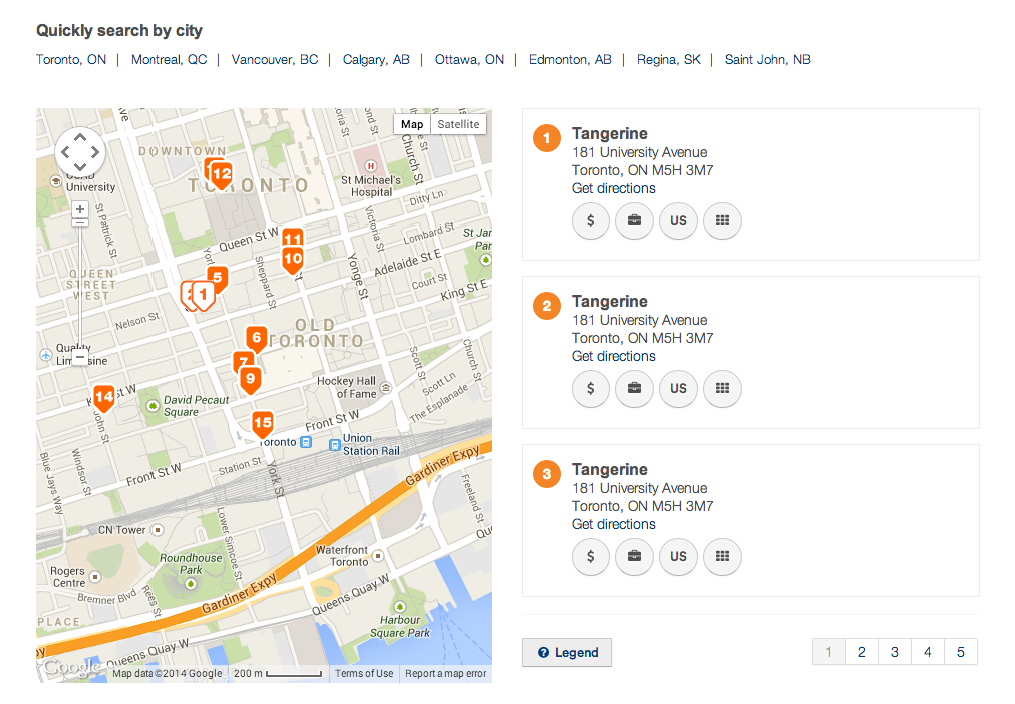
Task: Click Report a map error
Action: pyautogui.click(x=445, y=674)
